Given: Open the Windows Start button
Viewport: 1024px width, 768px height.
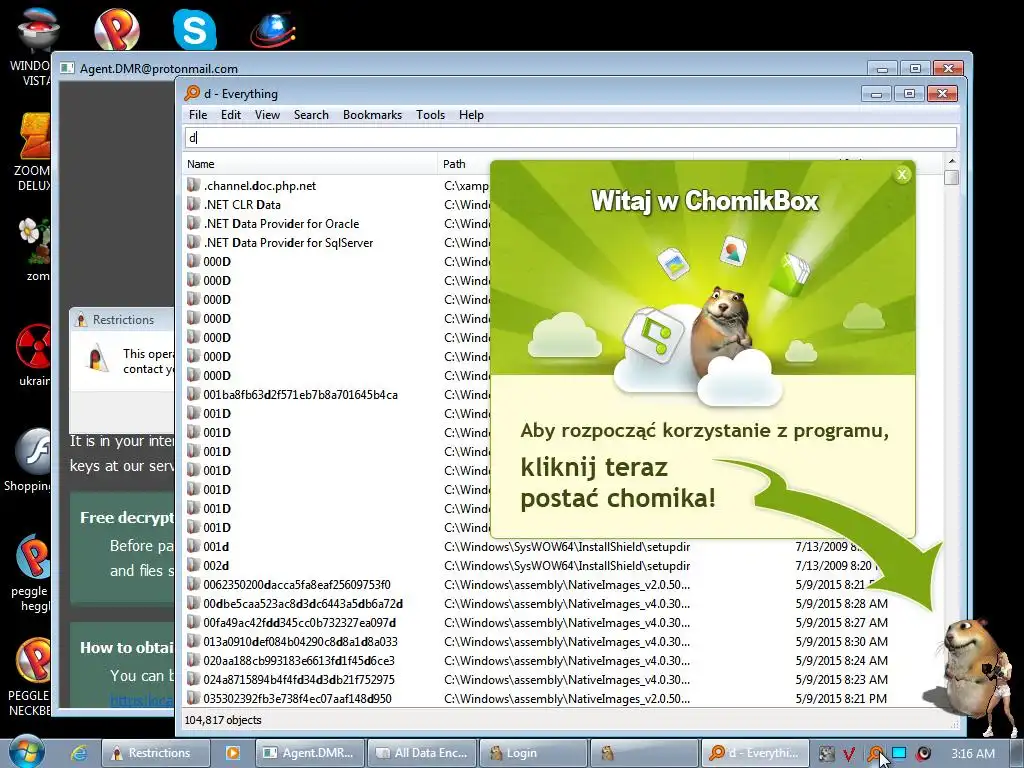Looking at the screenshot, I should click(x=26, y=751).
